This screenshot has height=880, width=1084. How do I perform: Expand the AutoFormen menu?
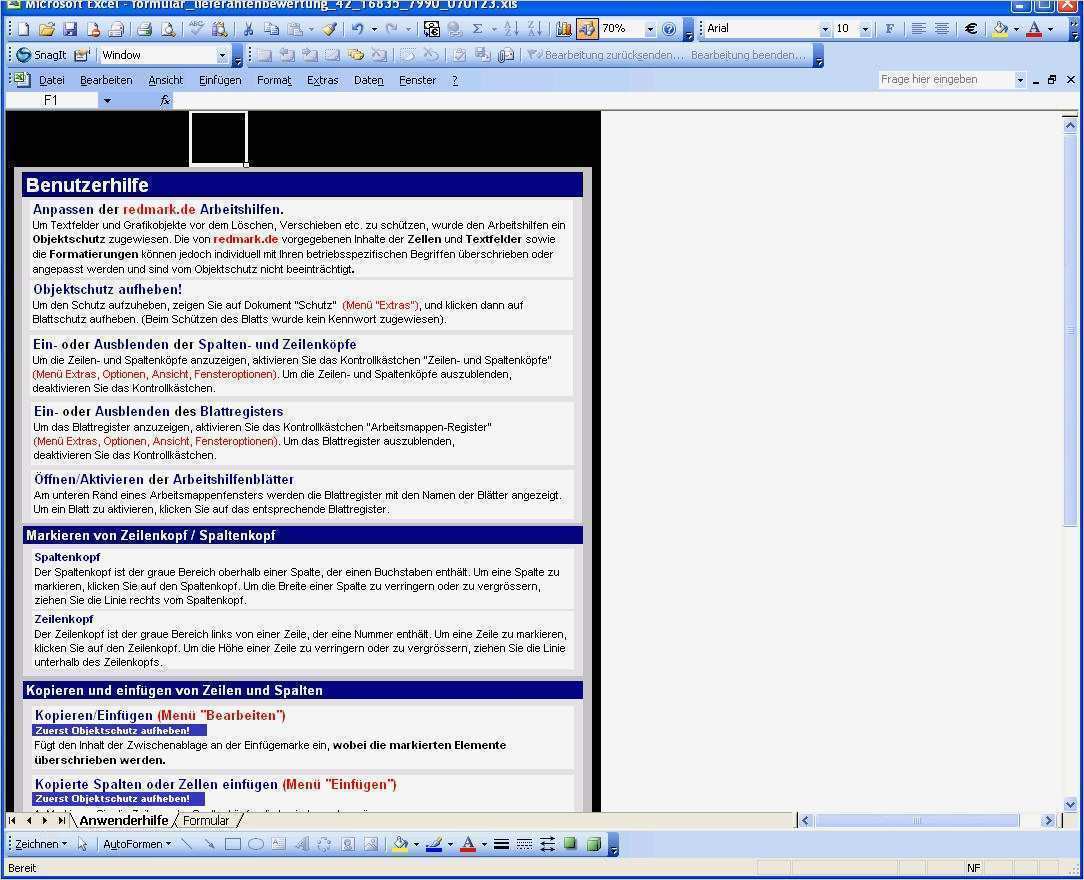pyautogui.click(x=136, y=844)
